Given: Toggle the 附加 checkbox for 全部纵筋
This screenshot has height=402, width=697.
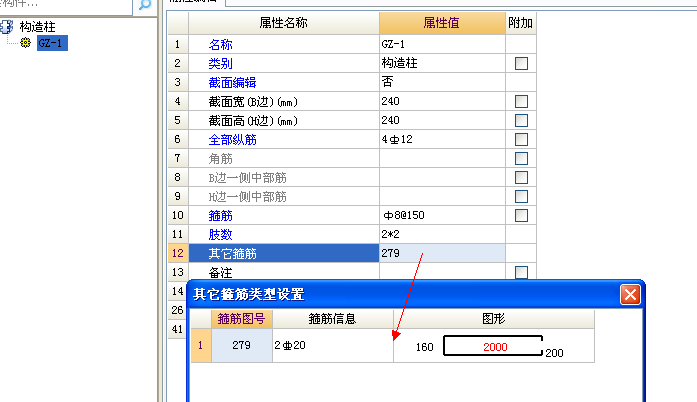Looking at the screenshot, I should pyautogui.click(x=521, y=140).
